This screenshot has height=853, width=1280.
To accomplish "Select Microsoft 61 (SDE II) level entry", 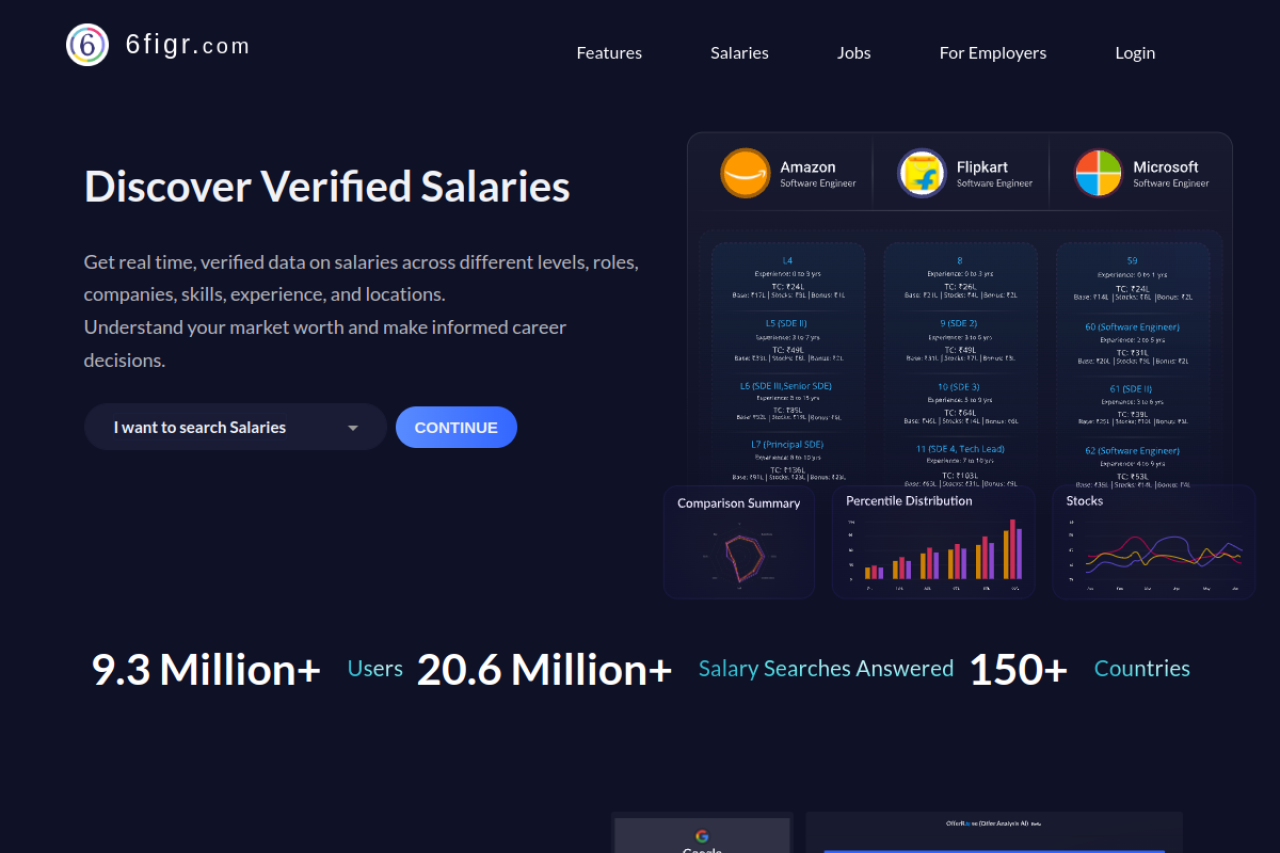I will coord(1132,389).
